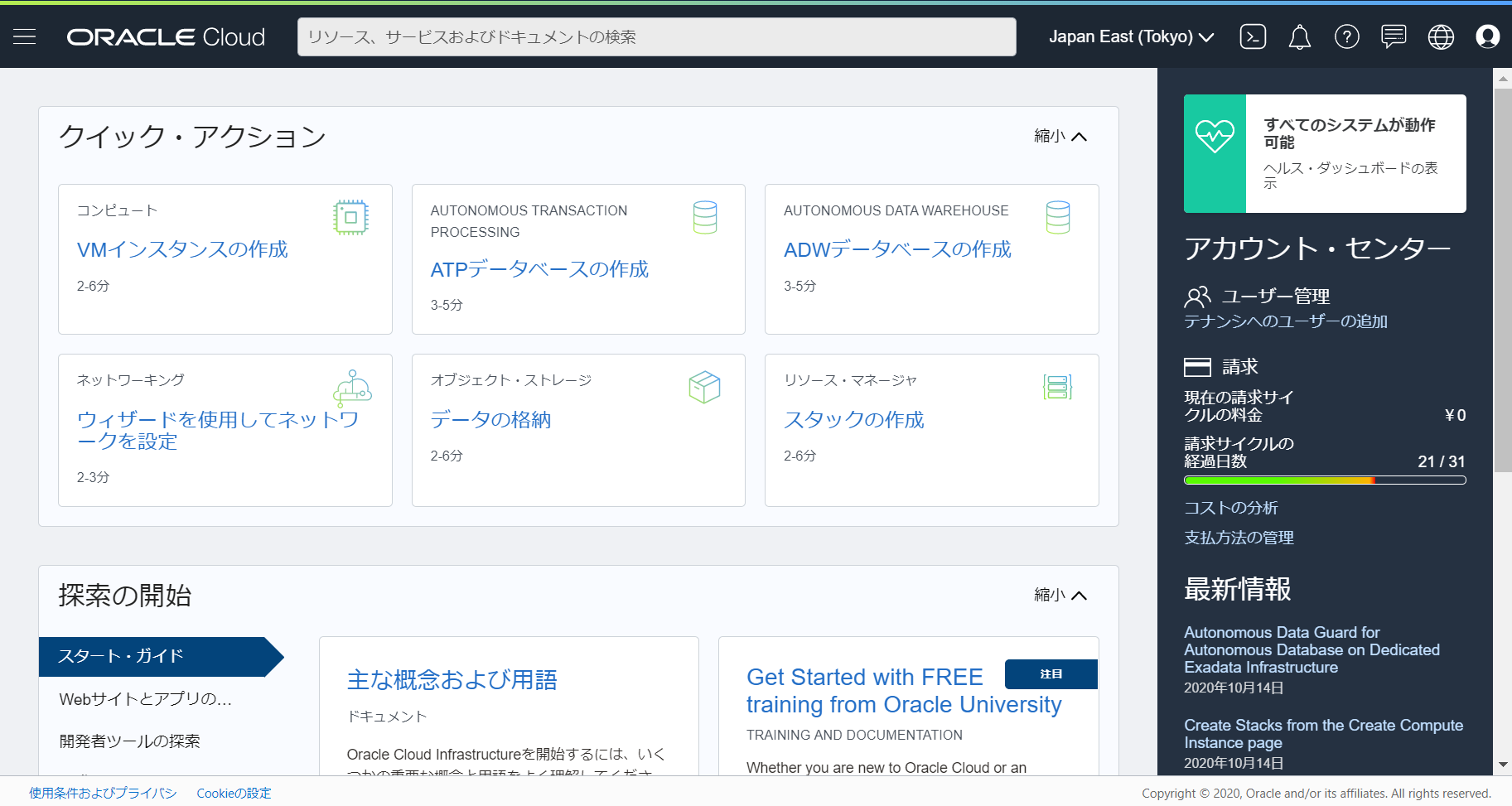Click the resource search input field
The height and width of the screenshot is (806, 1512).
tap(656, 37)
